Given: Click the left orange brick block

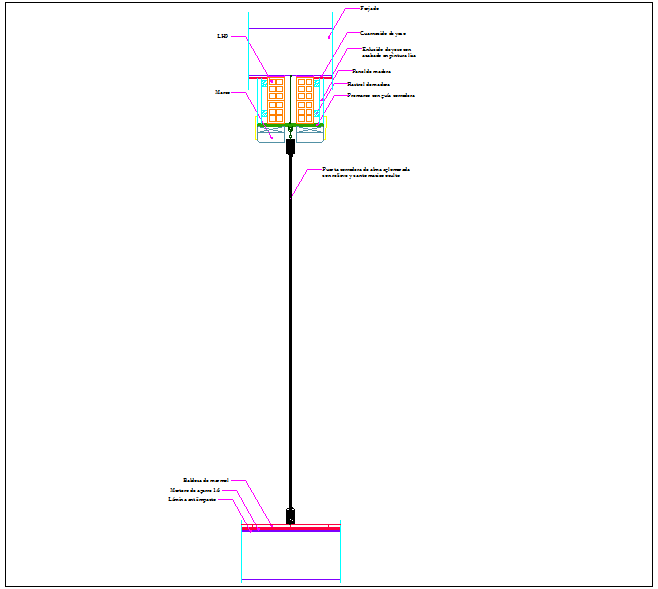Looking at the screenshot, I should point(277,100).
